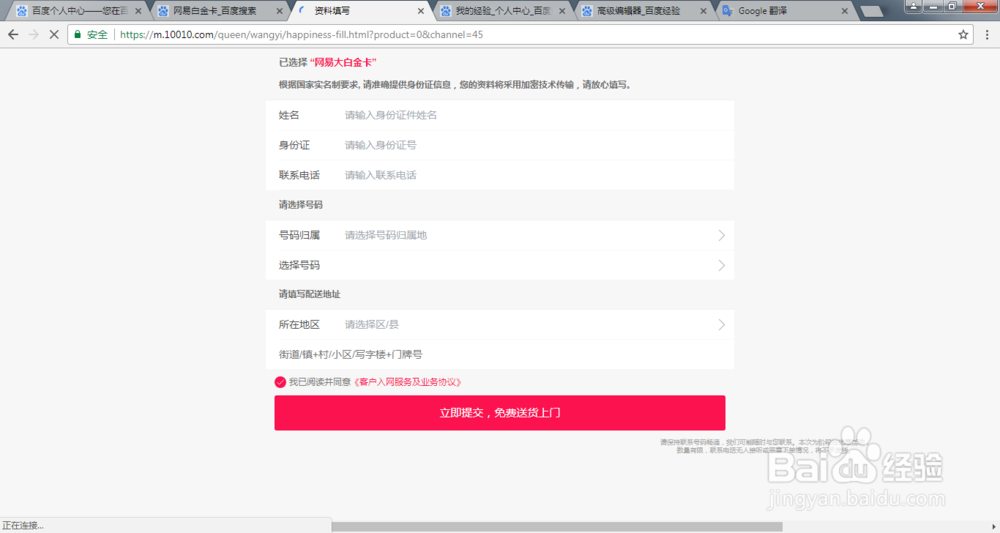
Task: Click the 姓名 name input field
Action: click(x=499, y=115)
